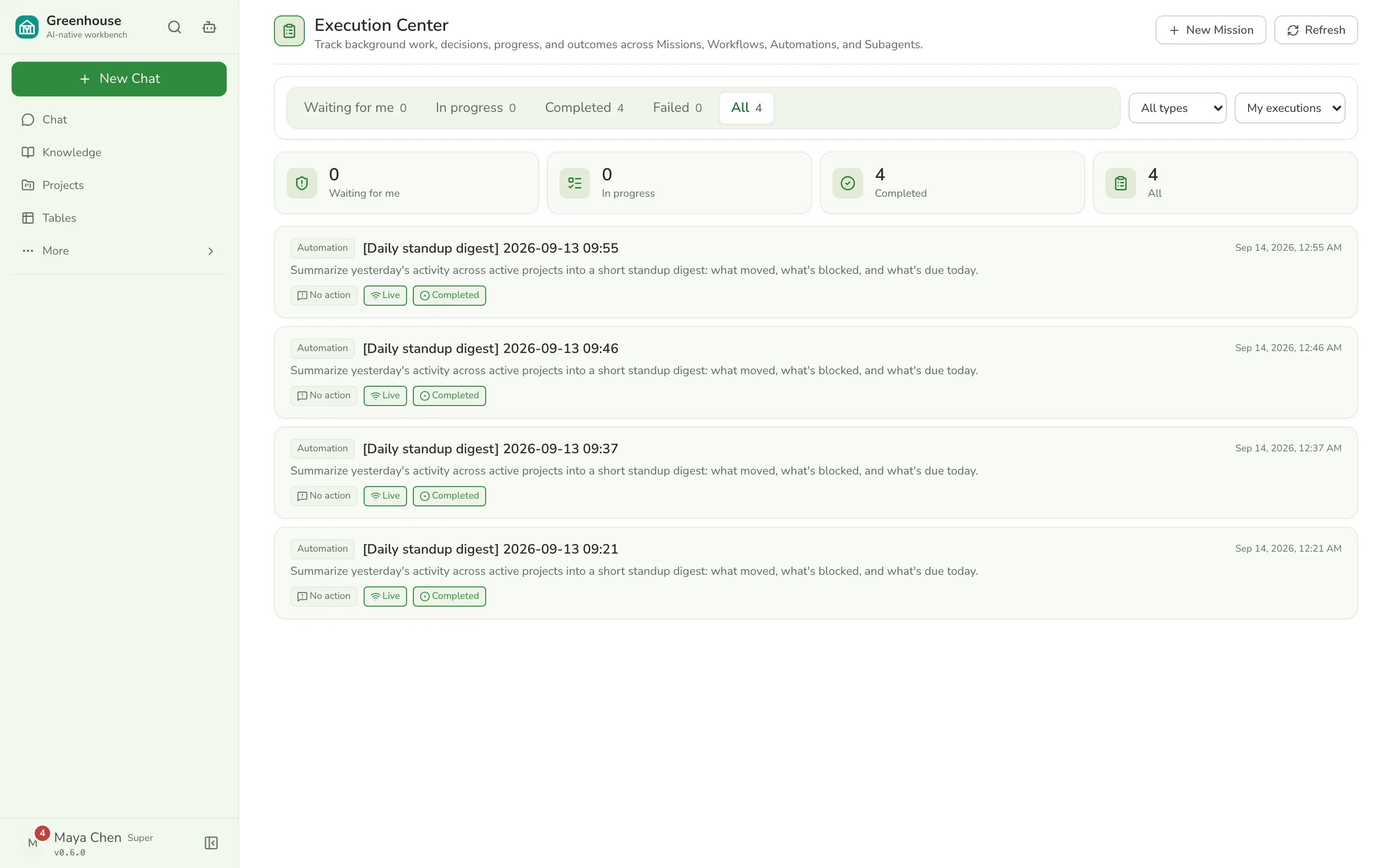The image size is (1389, 868).
Task: Start a New Chat
Action: (x=119, y=79)
